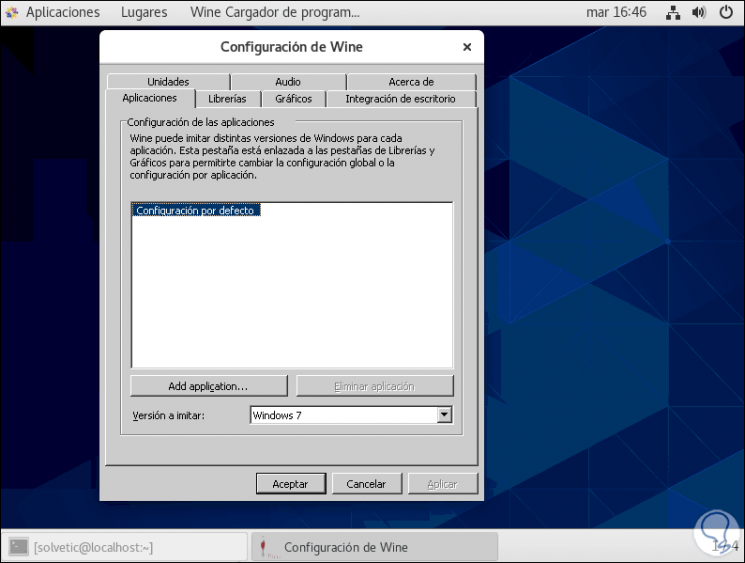Click the Cancelar button
745x563 pixels.
pyautogui.click(x=366, y=484)
